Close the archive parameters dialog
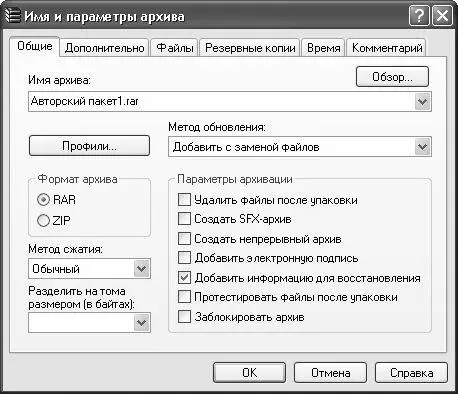458x394 pixels. (x=442, y=16)
